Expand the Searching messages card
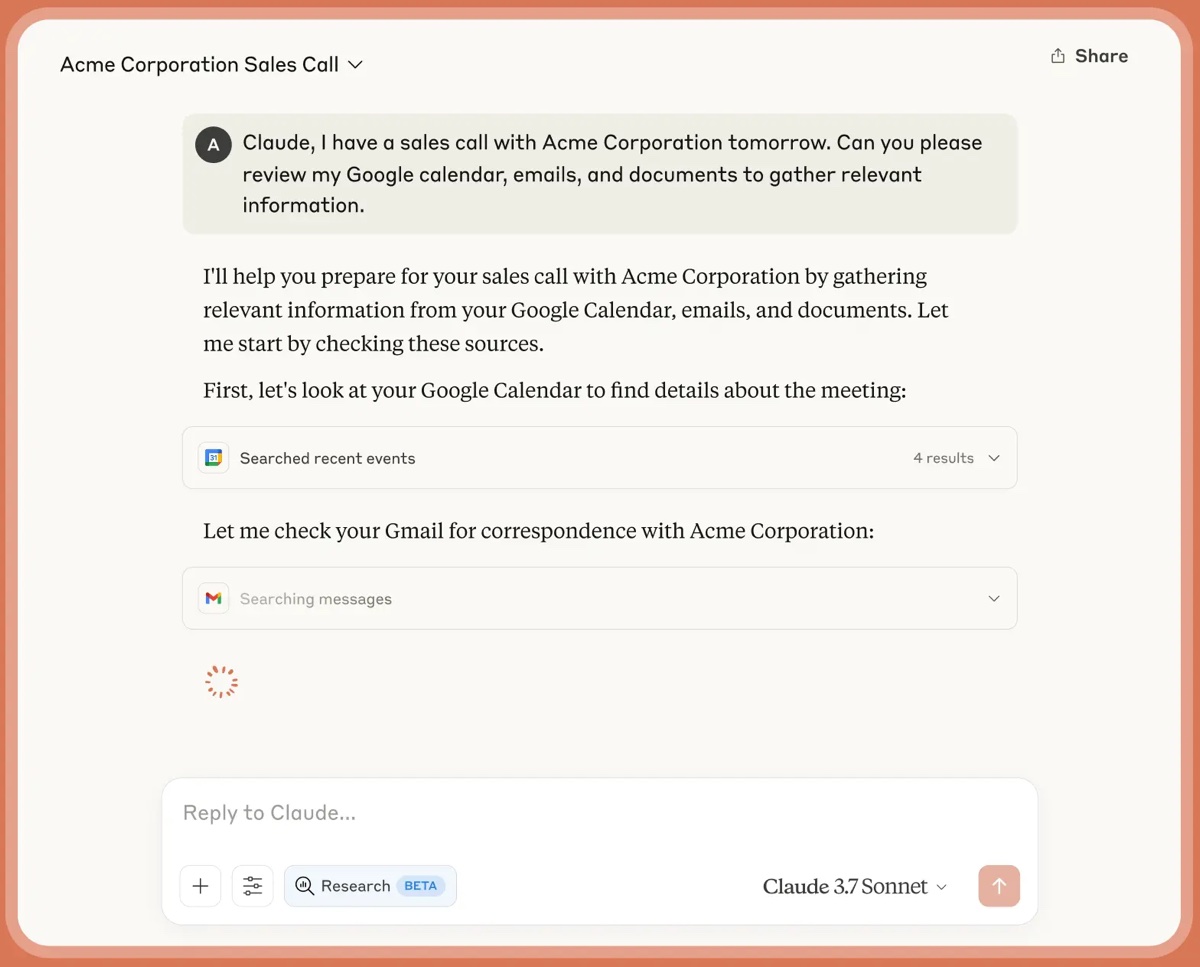1200x967 pixels. click(x=993, y=598)
